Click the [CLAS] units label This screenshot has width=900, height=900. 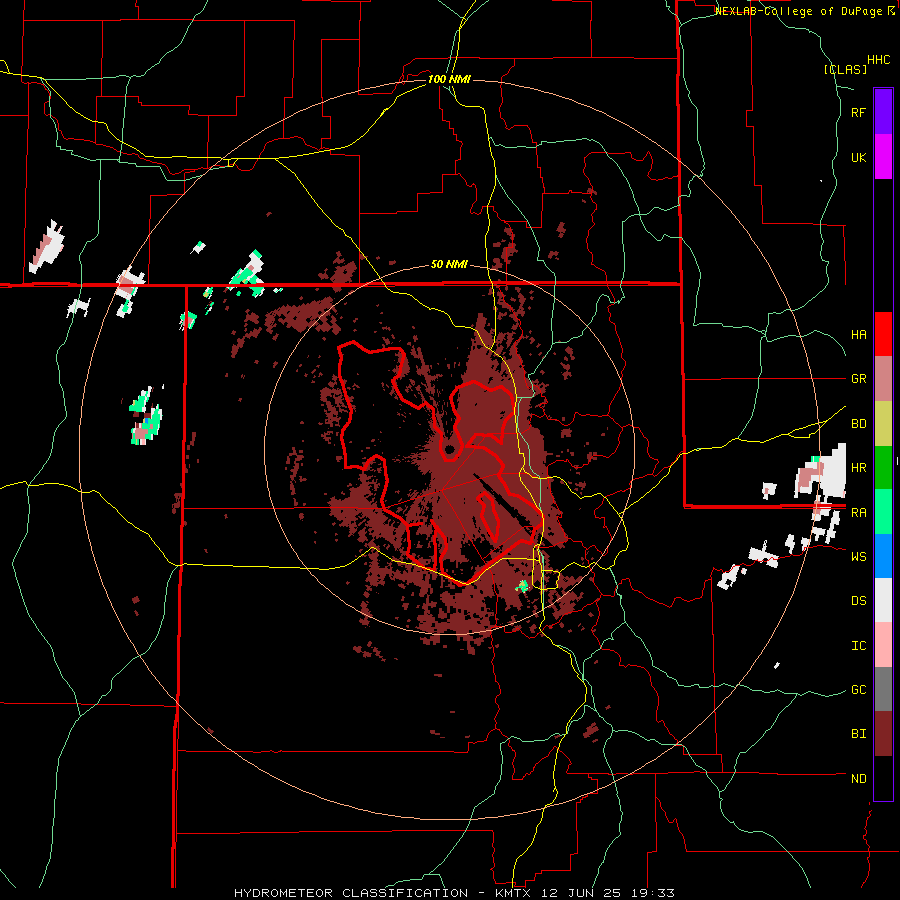845,70
